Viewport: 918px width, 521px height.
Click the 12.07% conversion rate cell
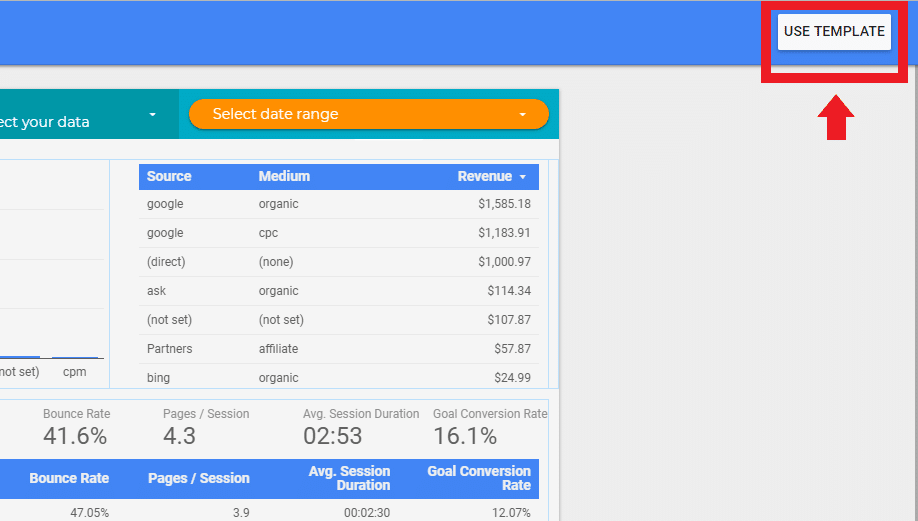pyautogui.click(x=511, y=513)
